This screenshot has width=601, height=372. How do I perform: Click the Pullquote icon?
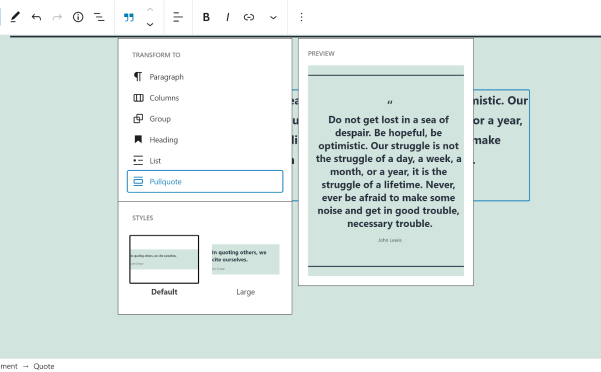tap(138, 181)
